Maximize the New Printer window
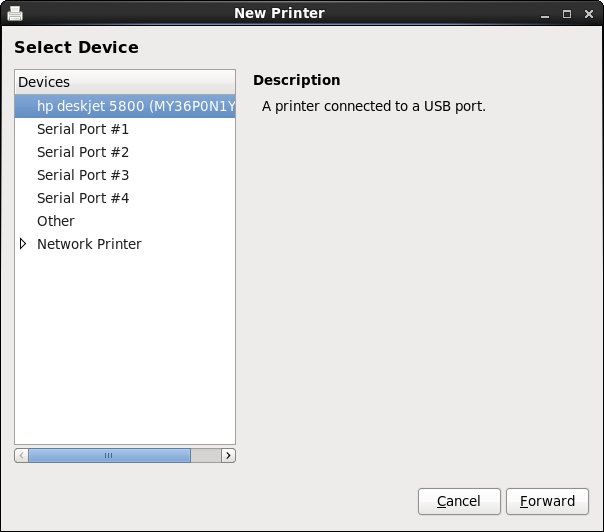Image resolution: width=604 pixels, height=532 pixels. pos(567,14)
